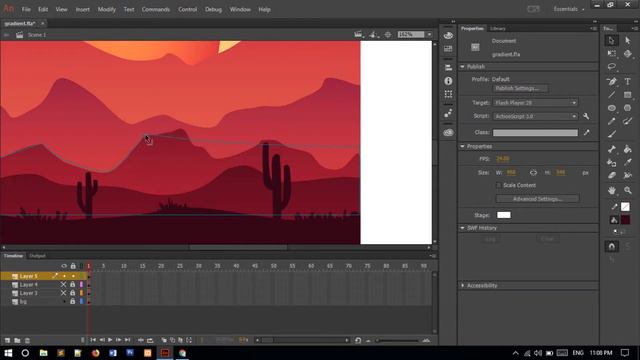Click the Center Stage icon
This screenshot has width=640, height=360.
[x=388, y=35]
